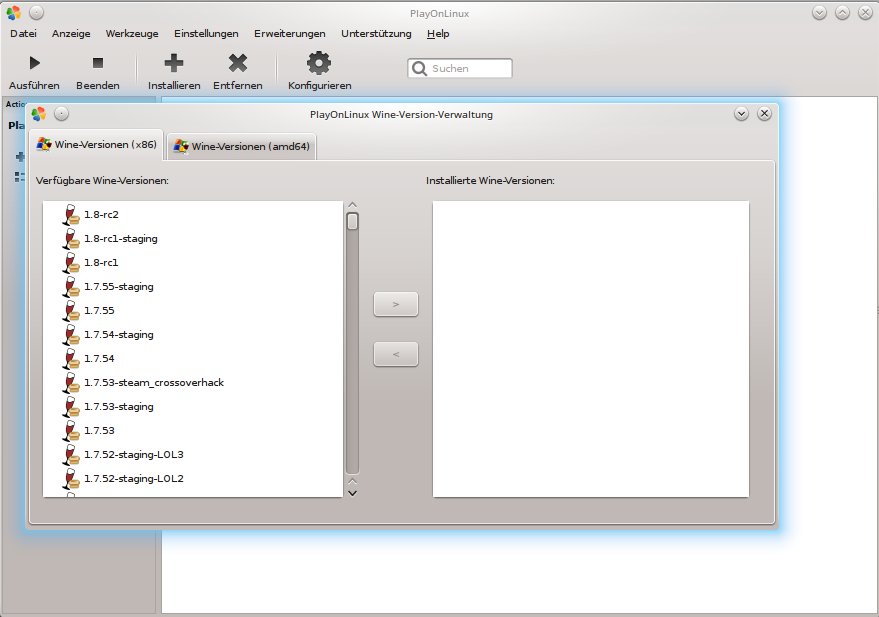Select version 1.7.53-staging in list
The image size is (879, 617).
(x=119, y=407)
